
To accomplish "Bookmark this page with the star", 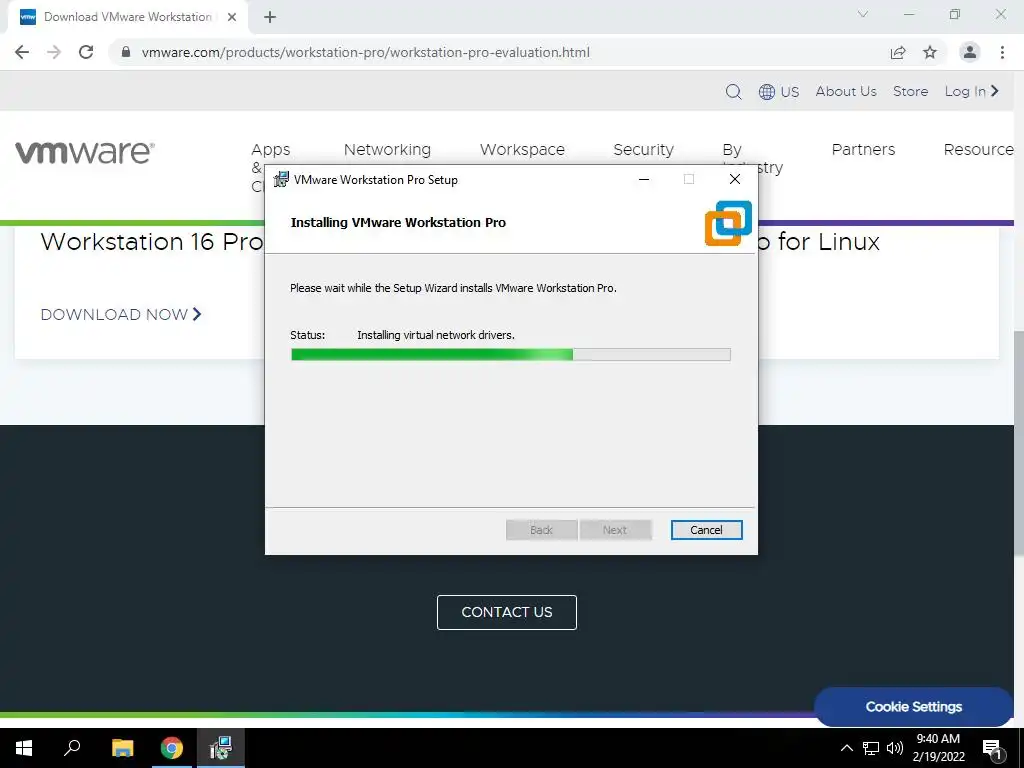I will pyautogui.click(x=930, y=52).
